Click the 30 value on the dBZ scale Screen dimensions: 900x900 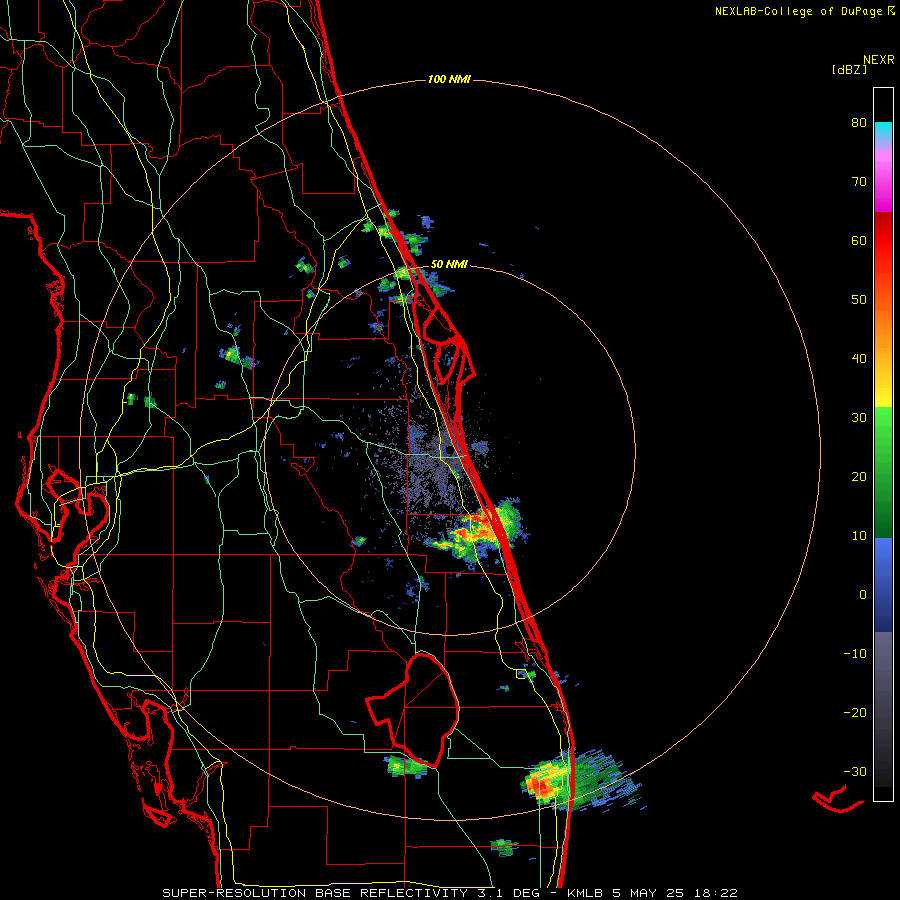859,418
